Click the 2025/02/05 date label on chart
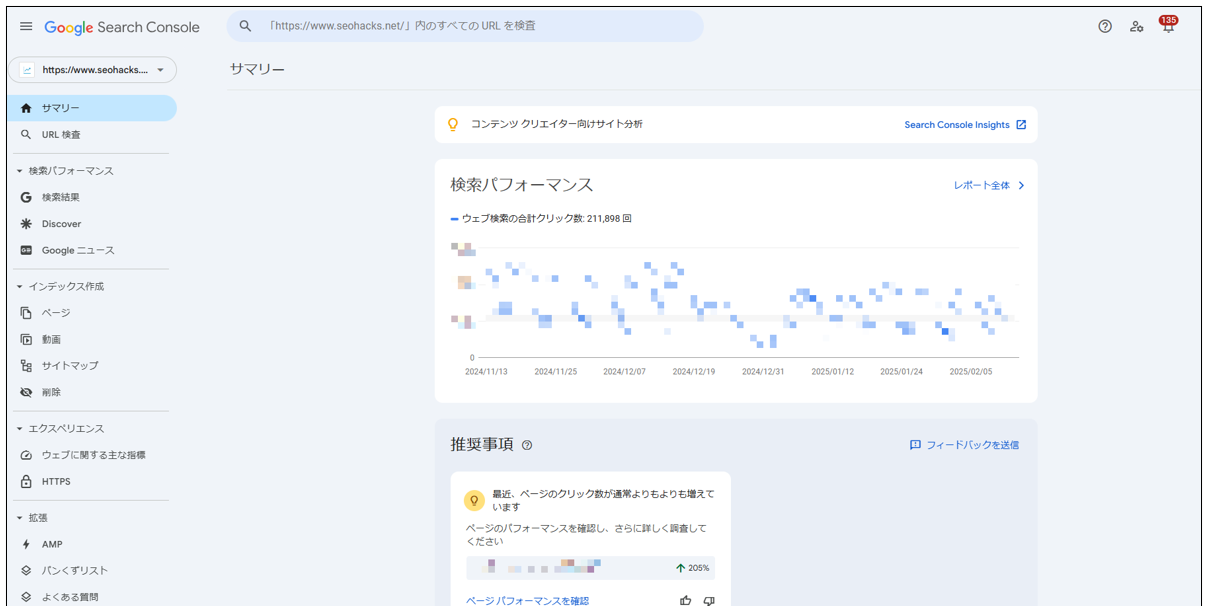Image resolution: width=1207 pixels, height=606 pixels. tap(970, 371)
